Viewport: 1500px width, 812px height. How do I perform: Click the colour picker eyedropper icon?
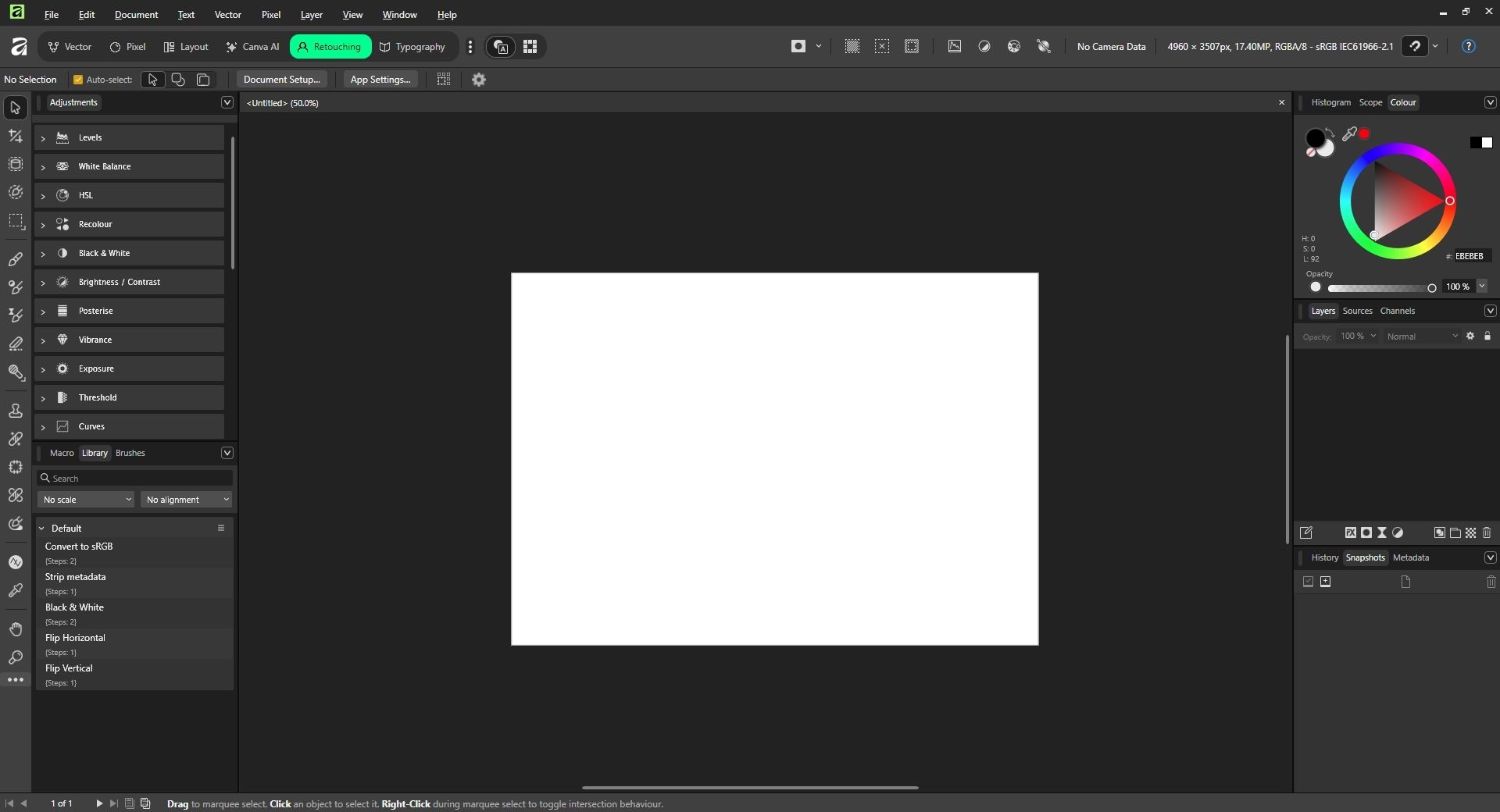(1349, 134)
